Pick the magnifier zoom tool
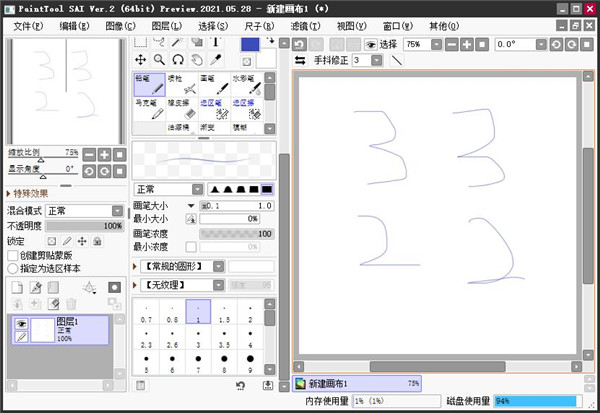Image resolution: width=600 pixels, height=413 pixels. pos(159,60)
